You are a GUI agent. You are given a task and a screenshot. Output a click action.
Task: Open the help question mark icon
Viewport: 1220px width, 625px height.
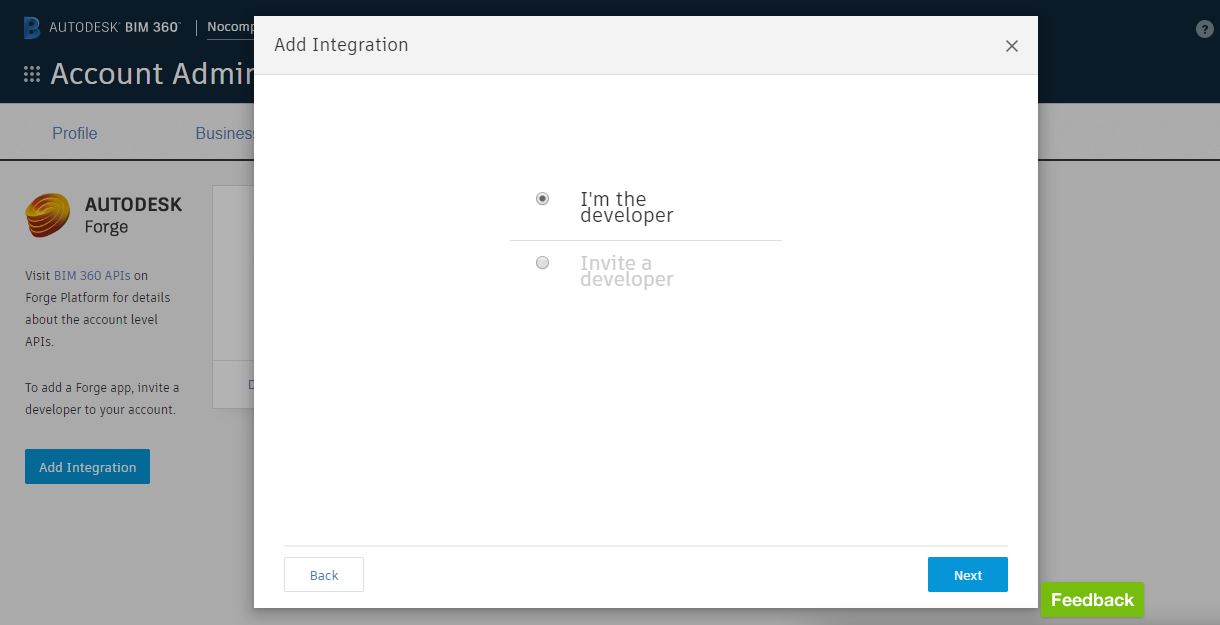1205,29
